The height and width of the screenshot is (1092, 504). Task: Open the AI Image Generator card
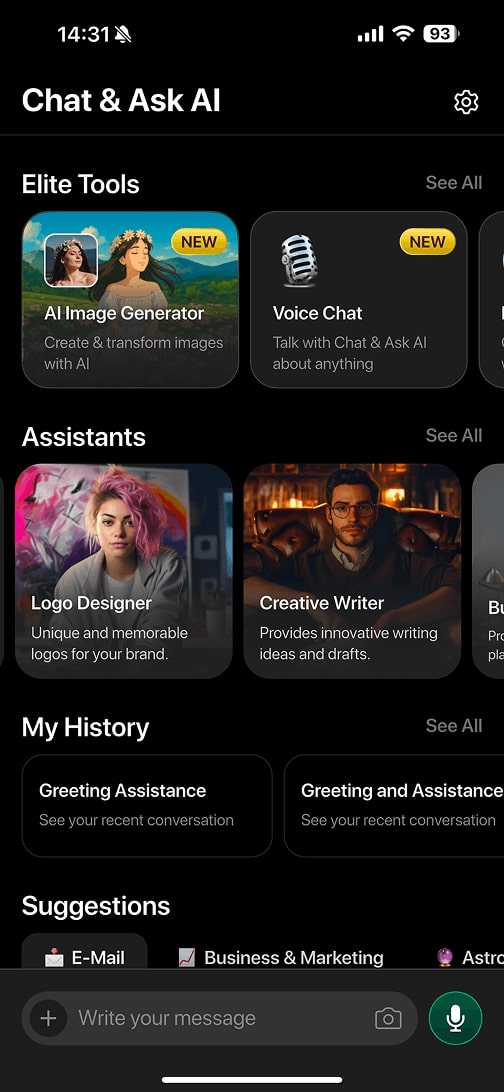[130, 299]
